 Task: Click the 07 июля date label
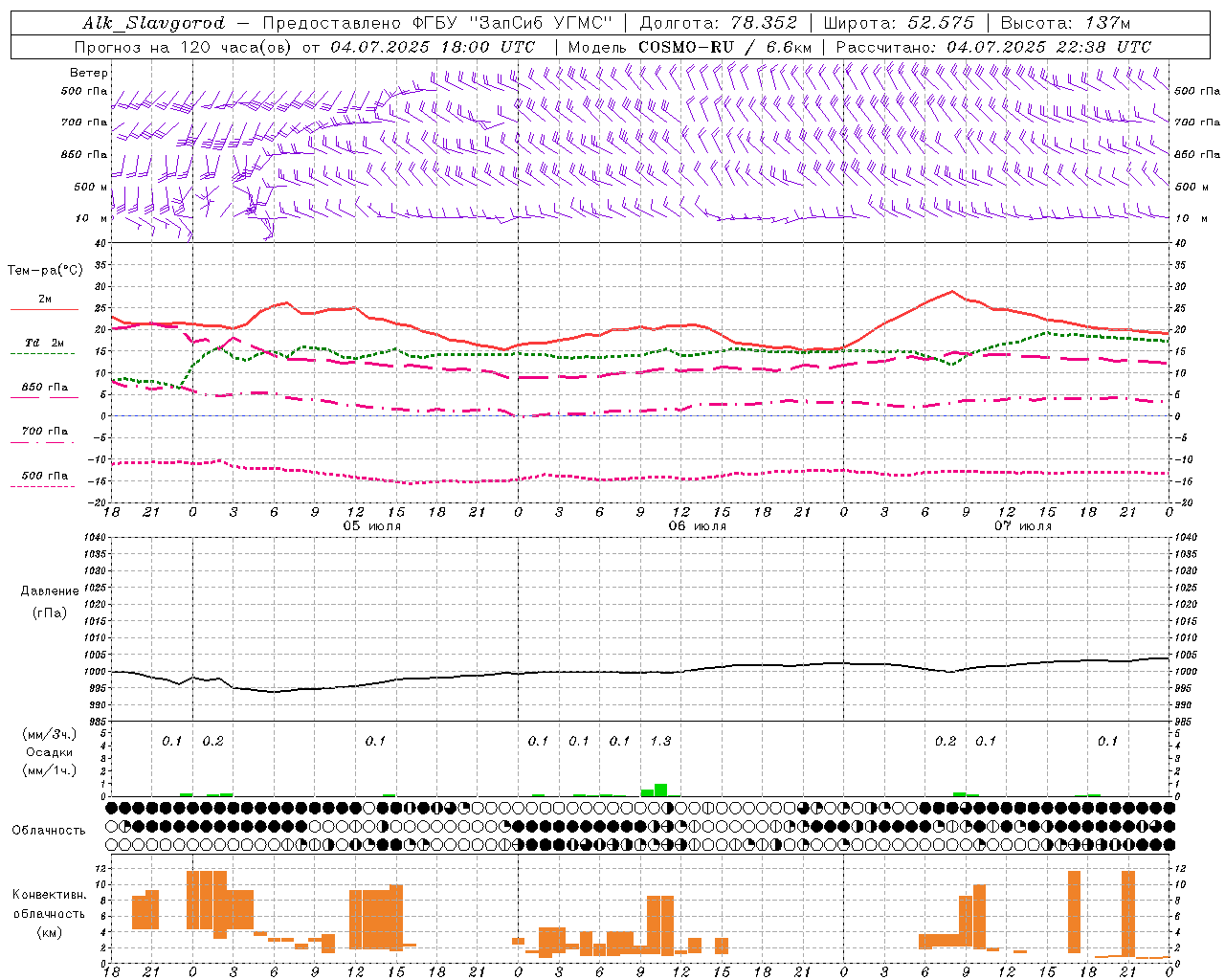[x=1022, y=526]
